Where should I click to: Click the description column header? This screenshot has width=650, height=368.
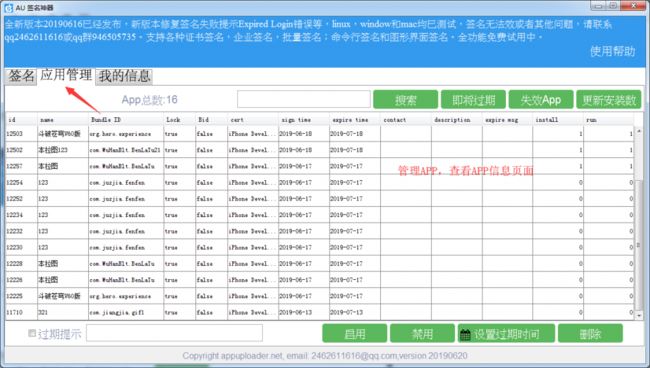click(x=457, y=120)
